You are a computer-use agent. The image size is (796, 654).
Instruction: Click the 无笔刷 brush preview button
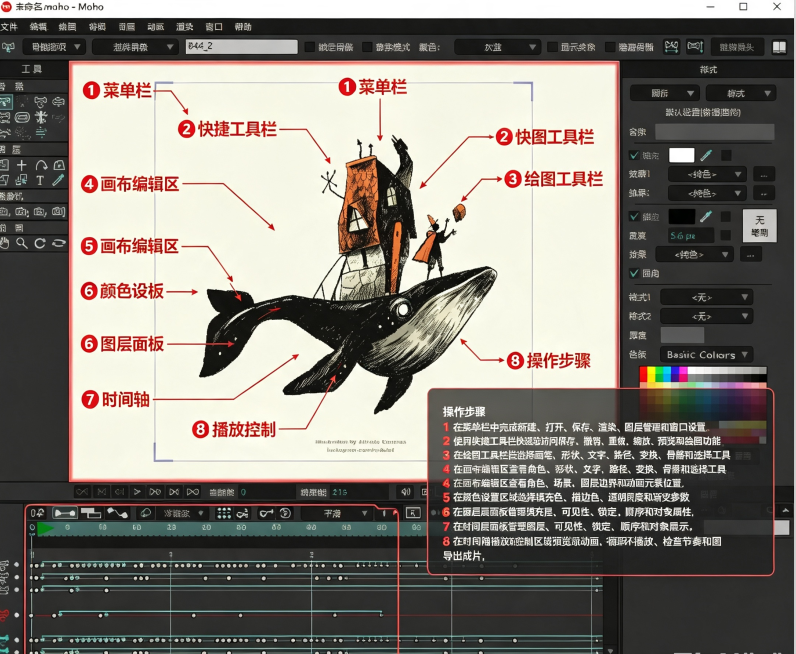coord(759,225)
